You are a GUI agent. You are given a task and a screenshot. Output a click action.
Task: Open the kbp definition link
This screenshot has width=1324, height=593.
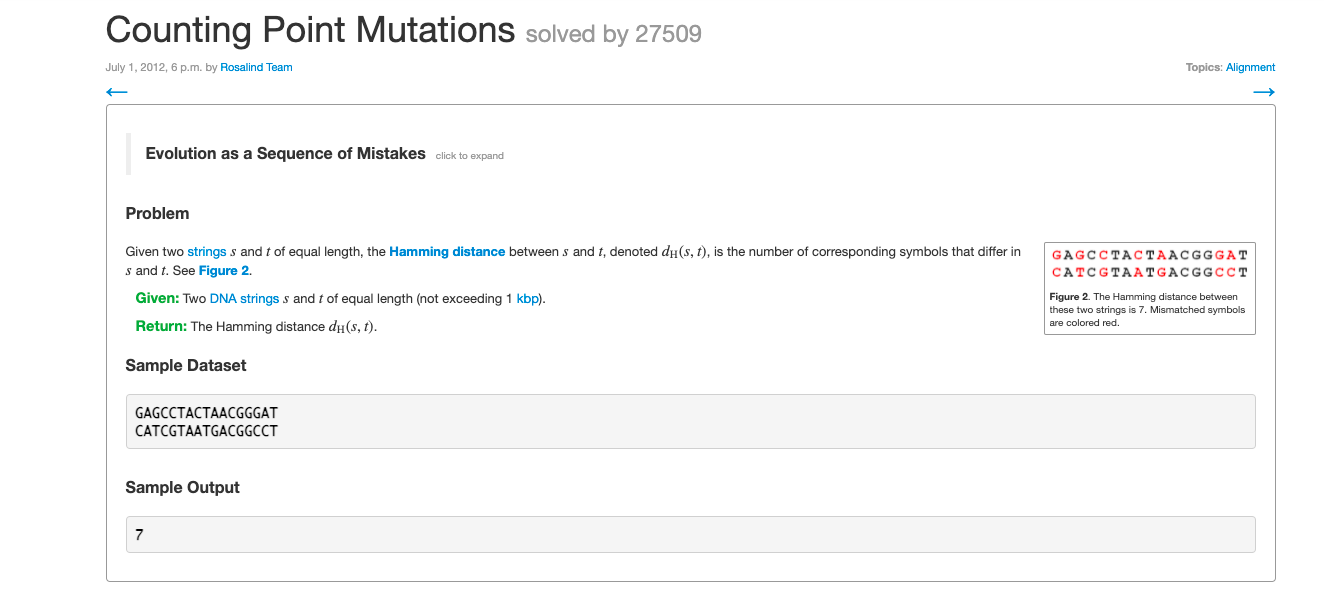click(x=527, y=298)
